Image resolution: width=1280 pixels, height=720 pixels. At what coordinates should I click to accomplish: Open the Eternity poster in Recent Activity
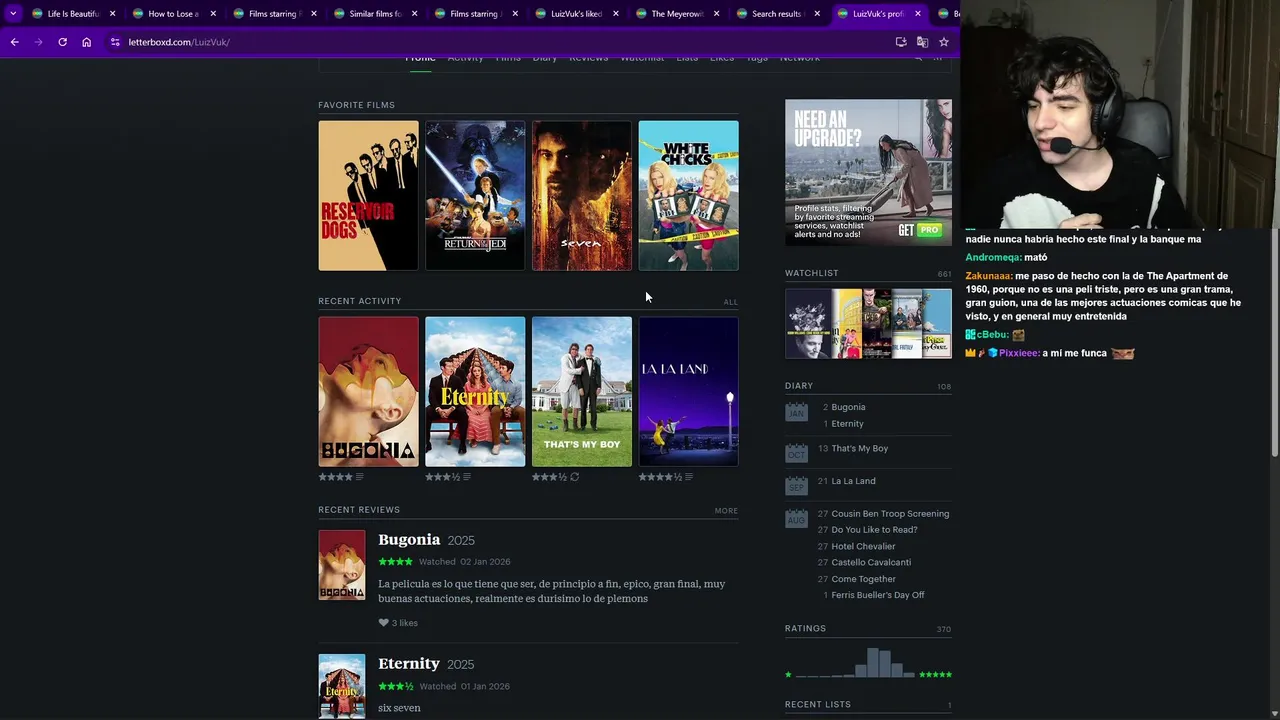tap(475, 392)
